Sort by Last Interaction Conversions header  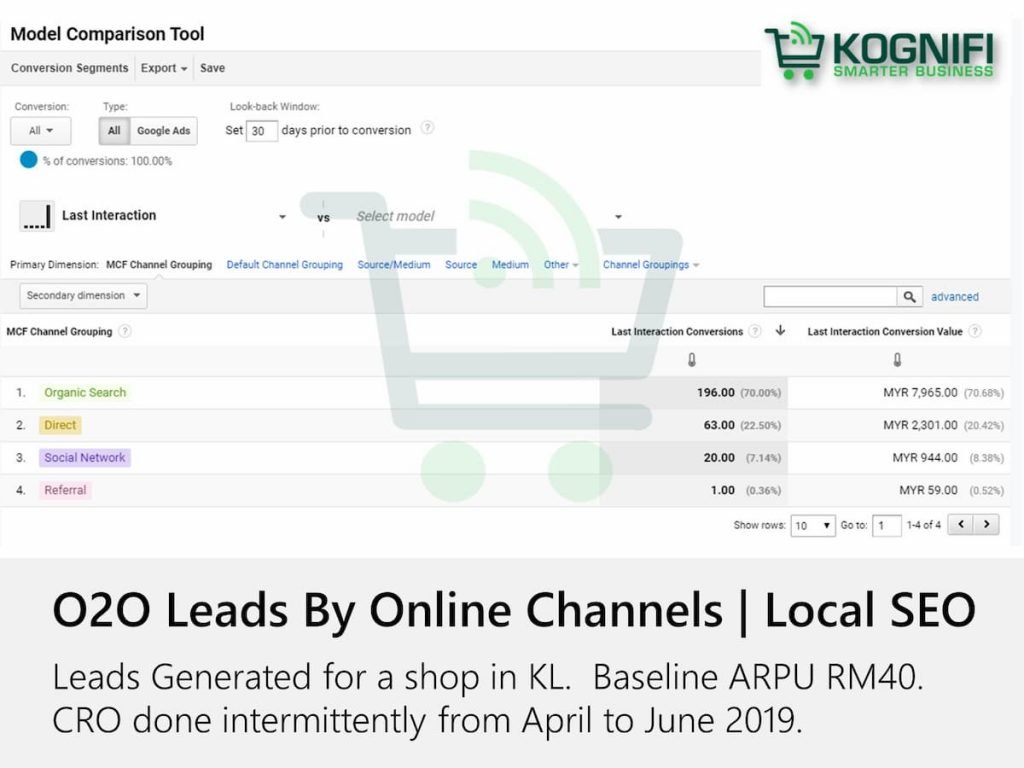(677, 332)
